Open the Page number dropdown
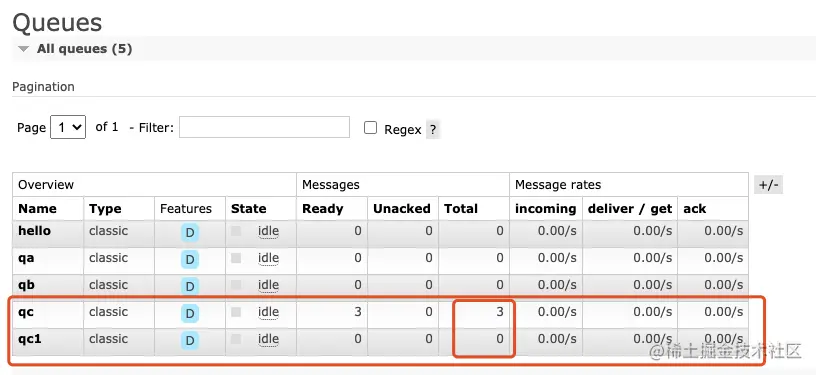 pyautogui.click(x=68, y=127)
